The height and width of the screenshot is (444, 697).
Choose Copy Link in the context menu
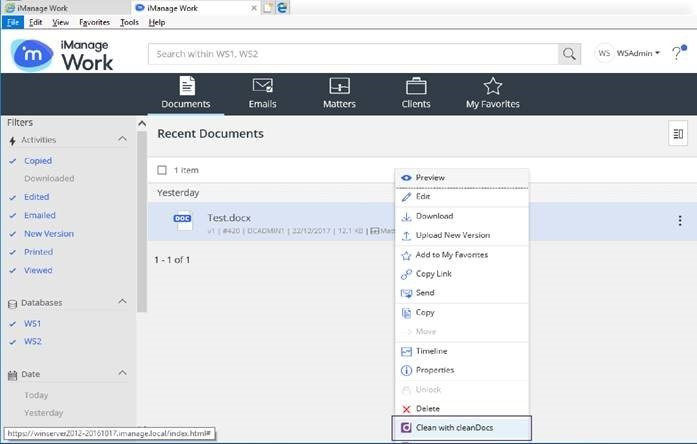click(x=461, y=274)
